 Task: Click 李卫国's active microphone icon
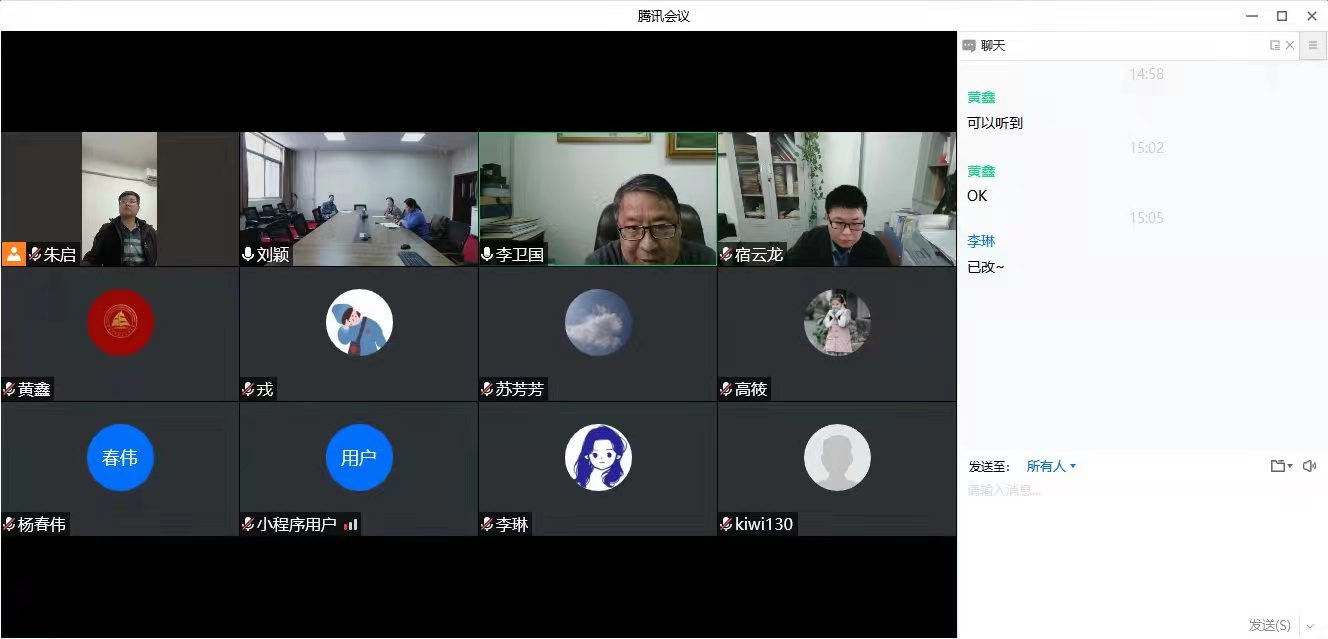pos(487,255)
